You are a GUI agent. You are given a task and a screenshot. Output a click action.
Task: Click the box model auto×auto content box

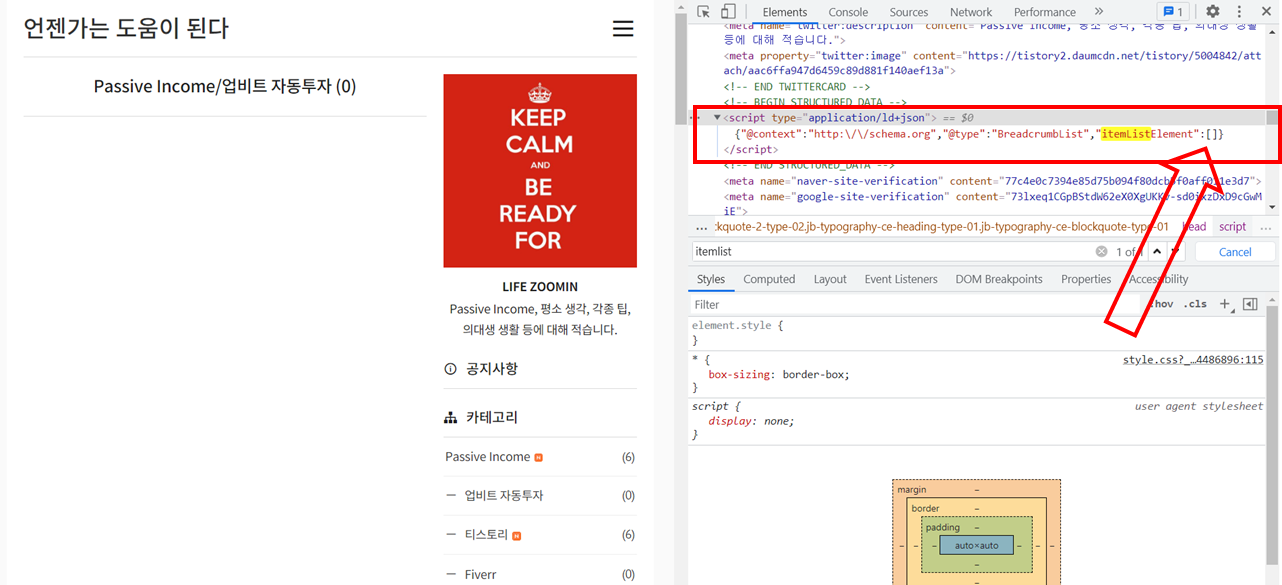pyautogui.click(x=976, y=546)
